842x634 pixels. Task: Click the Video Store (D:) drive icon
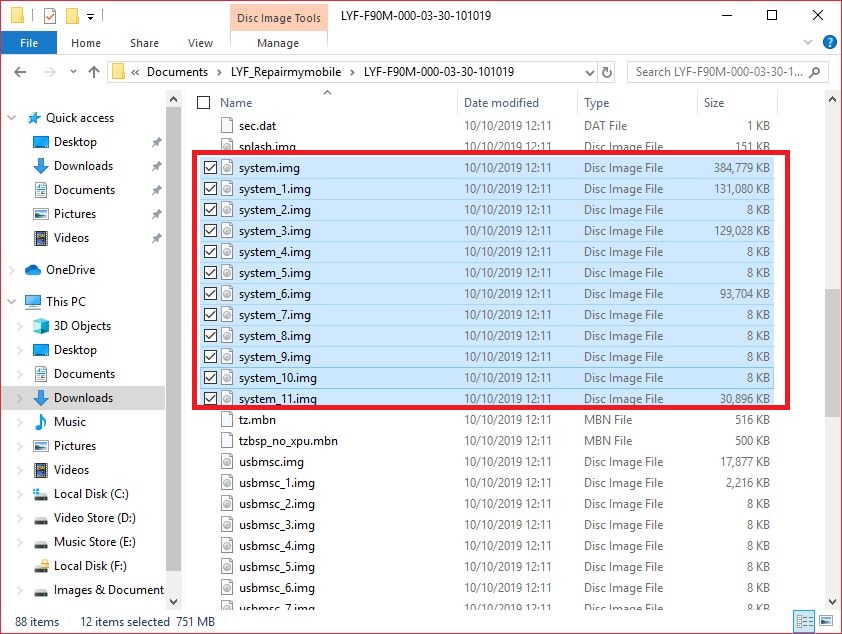(41, 520)
